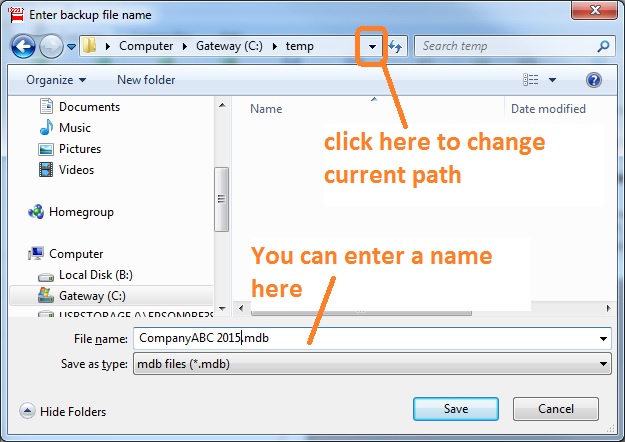Click the Refresh icon beside address bar

point(395,46)
